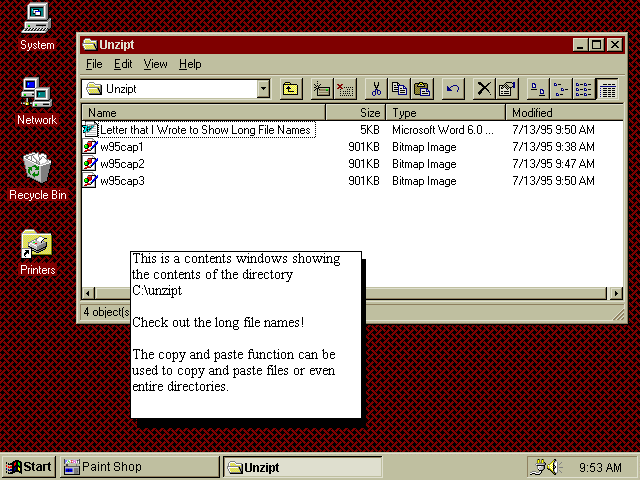Click the speaker volume tray icon
Viewport: 640px width, 480px height.
click(x=555, y=467)
